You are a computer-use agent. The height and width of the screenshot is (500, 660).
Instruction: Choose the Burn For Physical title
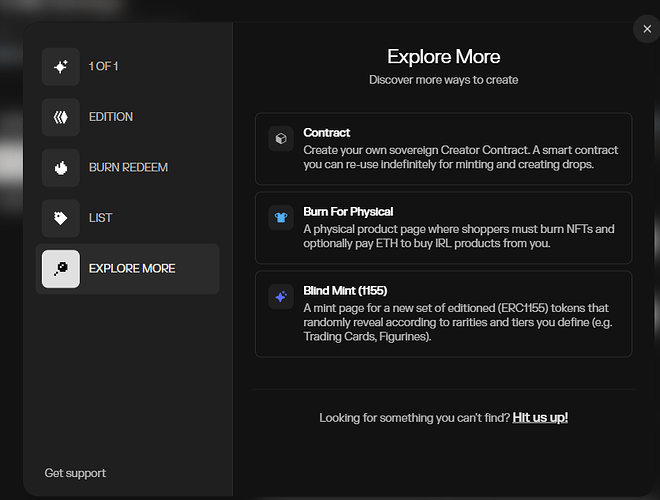(x=348, y=212)
